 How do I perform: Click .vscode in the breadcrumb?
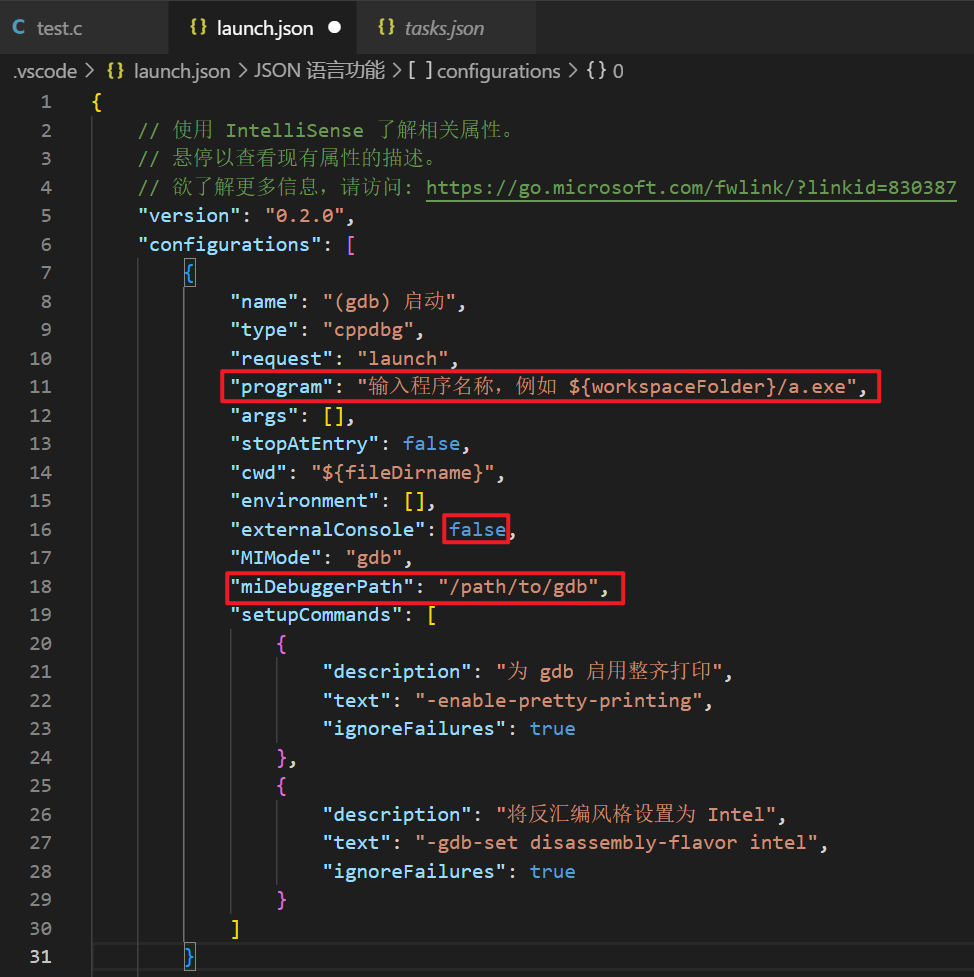45,71
